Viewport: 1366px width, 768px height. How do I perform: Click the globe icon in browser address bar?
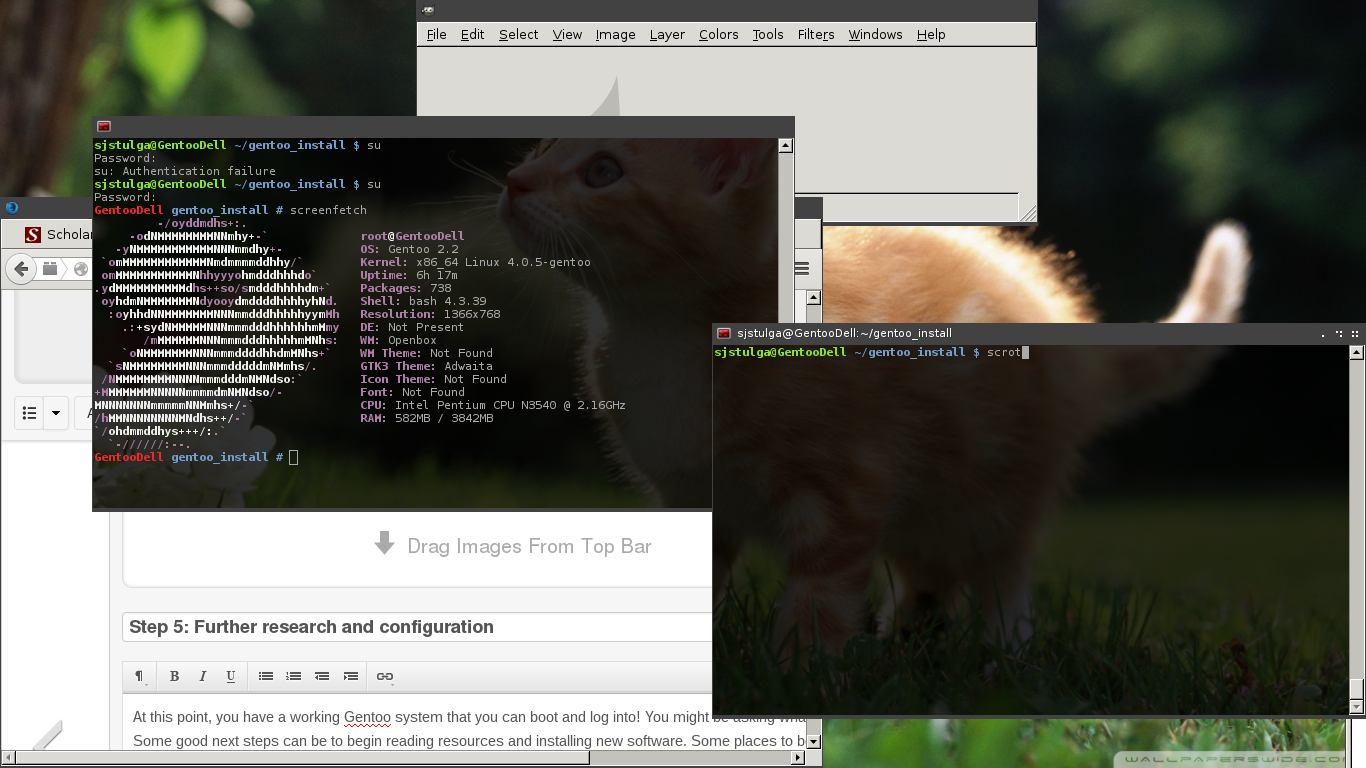tap(80, 269)
